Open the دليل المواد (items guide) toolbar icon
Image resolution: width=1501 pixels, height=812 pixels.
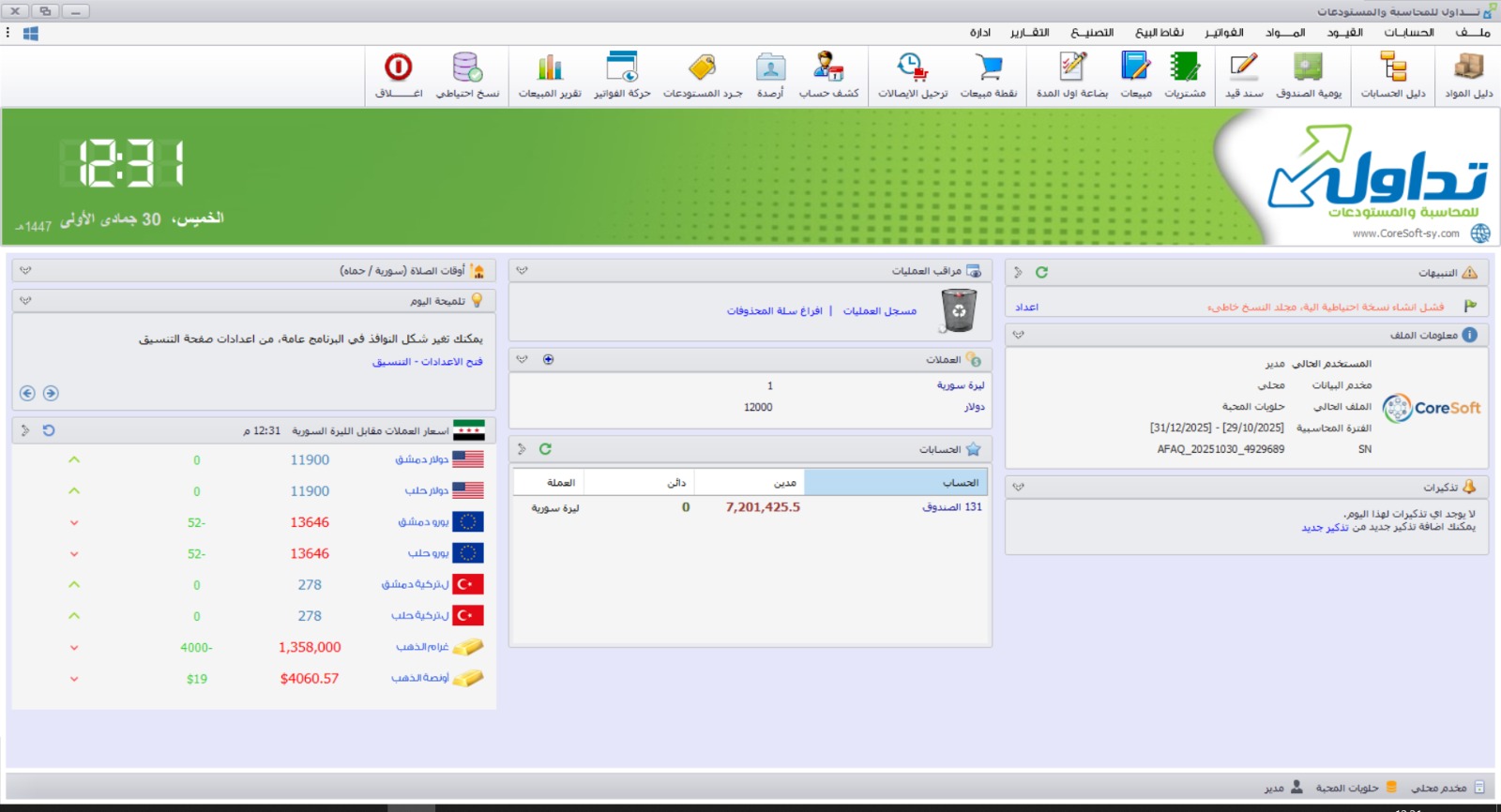tap(1468, 75)
